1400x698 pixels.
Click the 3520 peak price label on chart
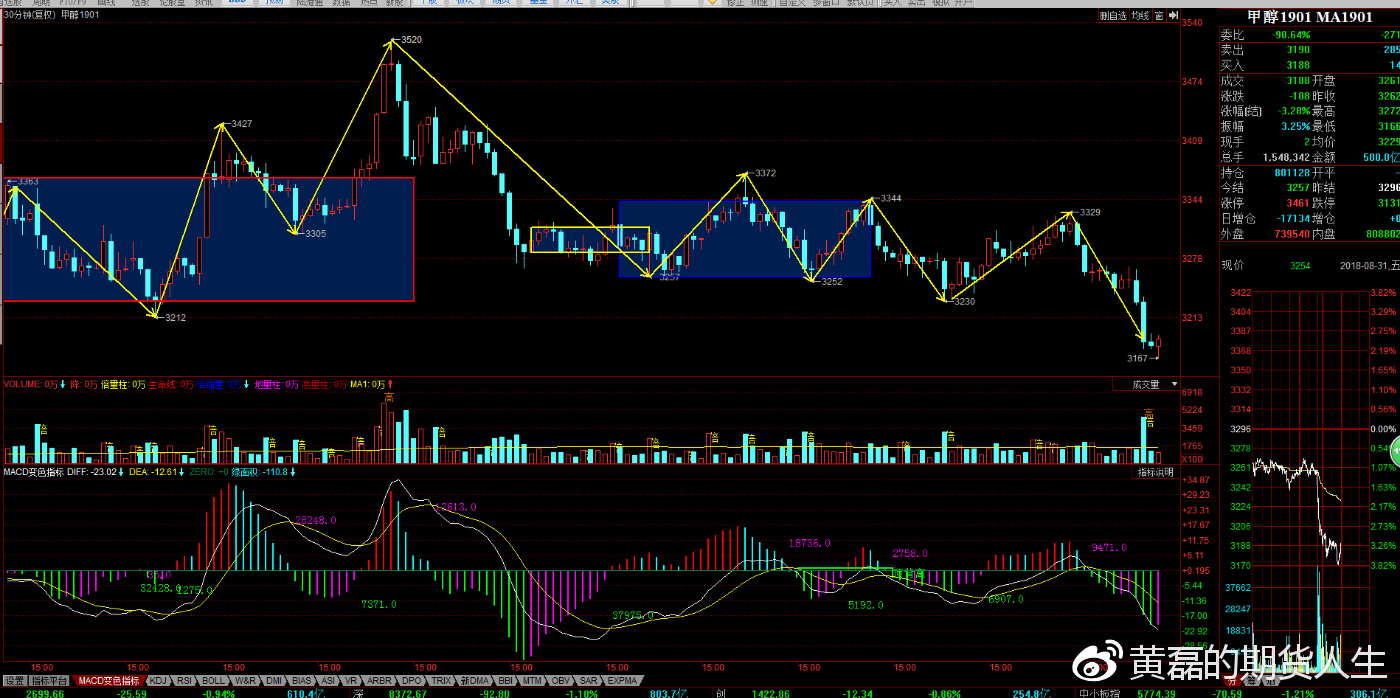[x=411, y=39]
